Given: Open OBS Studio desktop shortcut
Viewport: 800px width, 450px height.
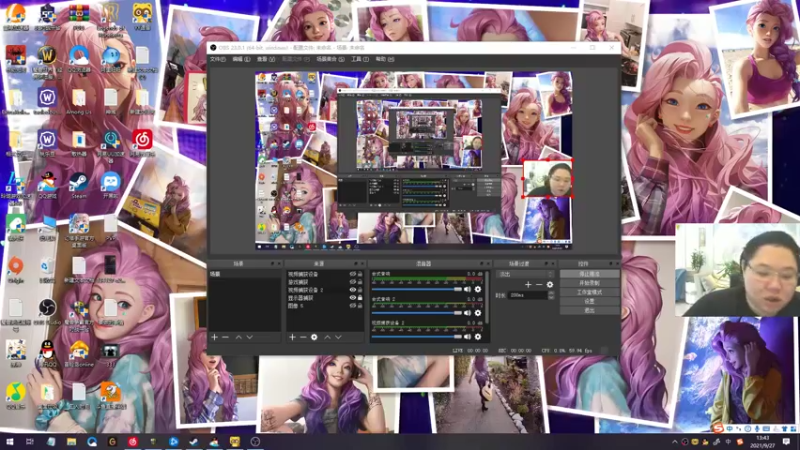Looking at the screenshot, I should pos(47,311).
